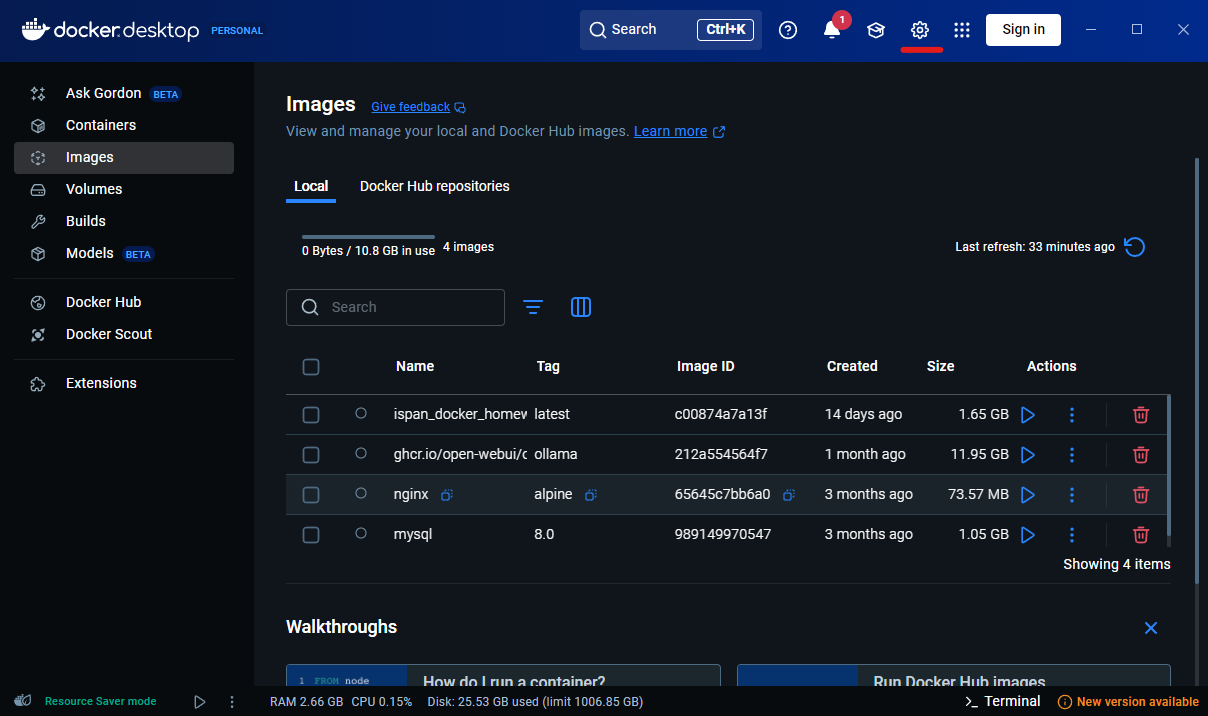This screenshot has height=716, width=1208.
Task: Open more actions for ghcr.io/open-webui image
Action: click(x=1072, y=454)
